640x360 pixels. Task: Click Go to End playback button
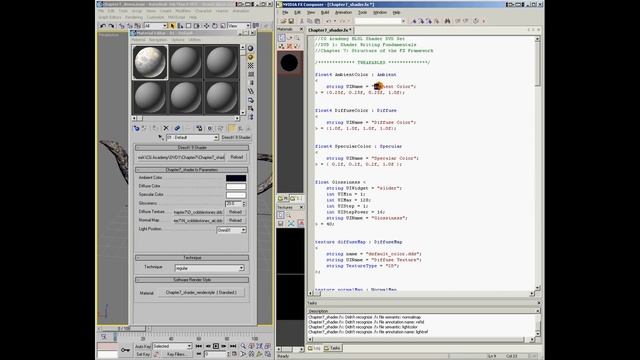[233, 346]
